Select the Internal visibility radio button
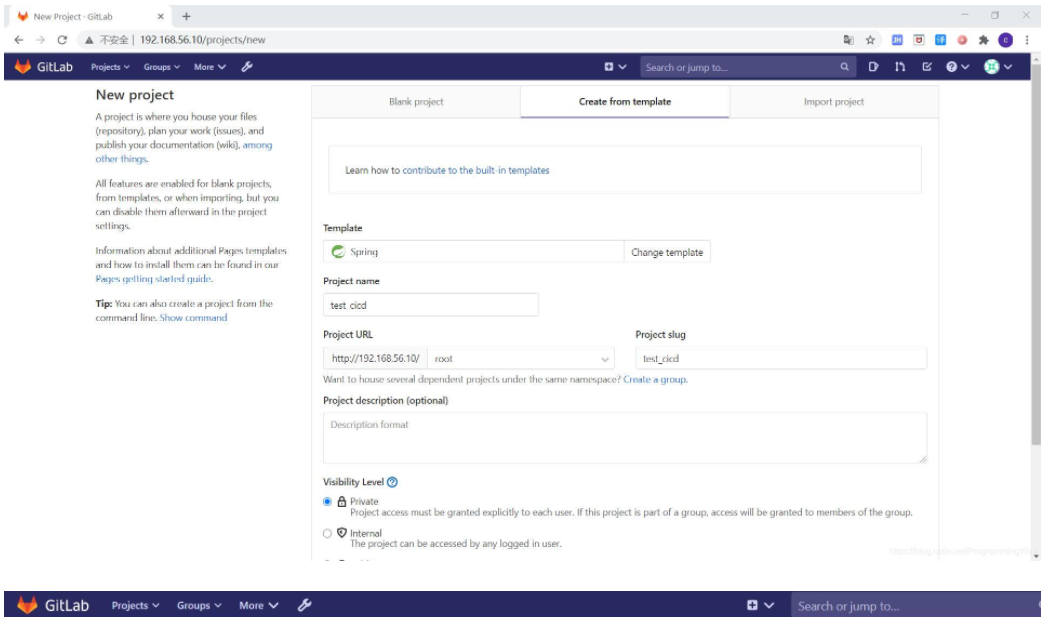1041x617 pixels. tap(327, 533)
